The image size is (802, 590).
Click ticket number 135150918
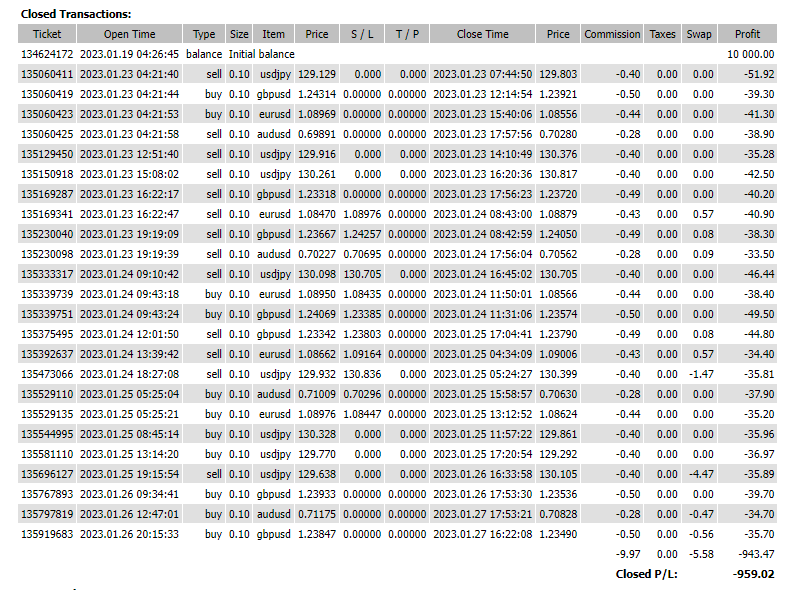(x=47, y=174)
